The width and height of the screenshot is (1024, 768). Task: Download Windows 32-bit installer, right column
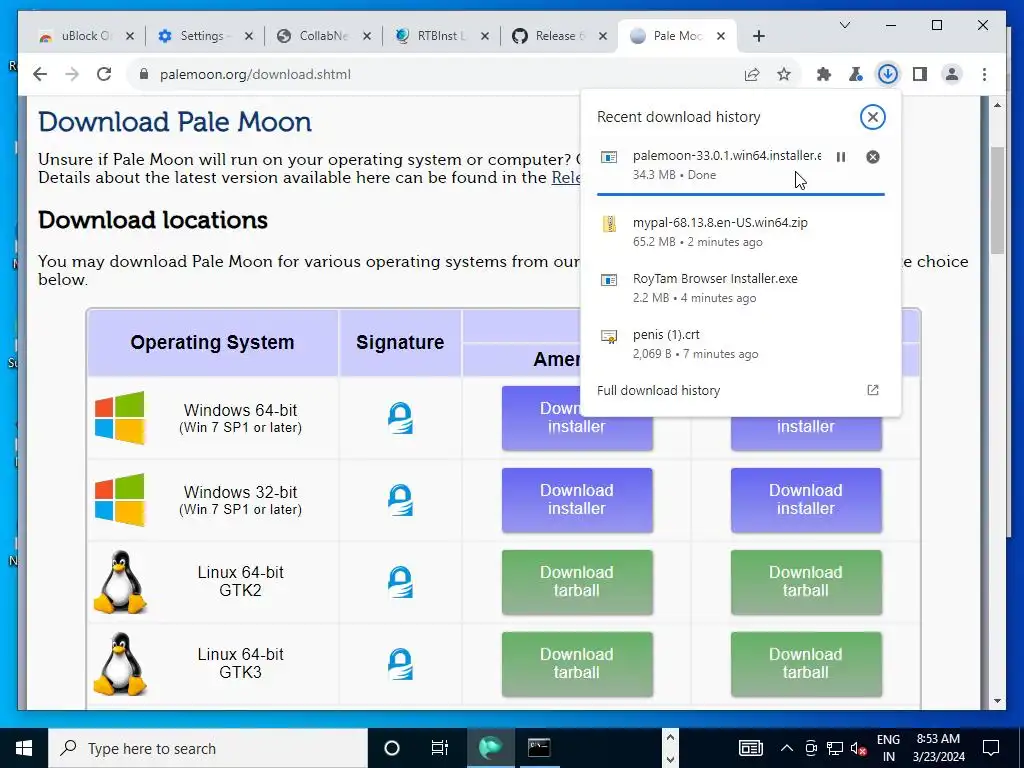pos(806,500)
